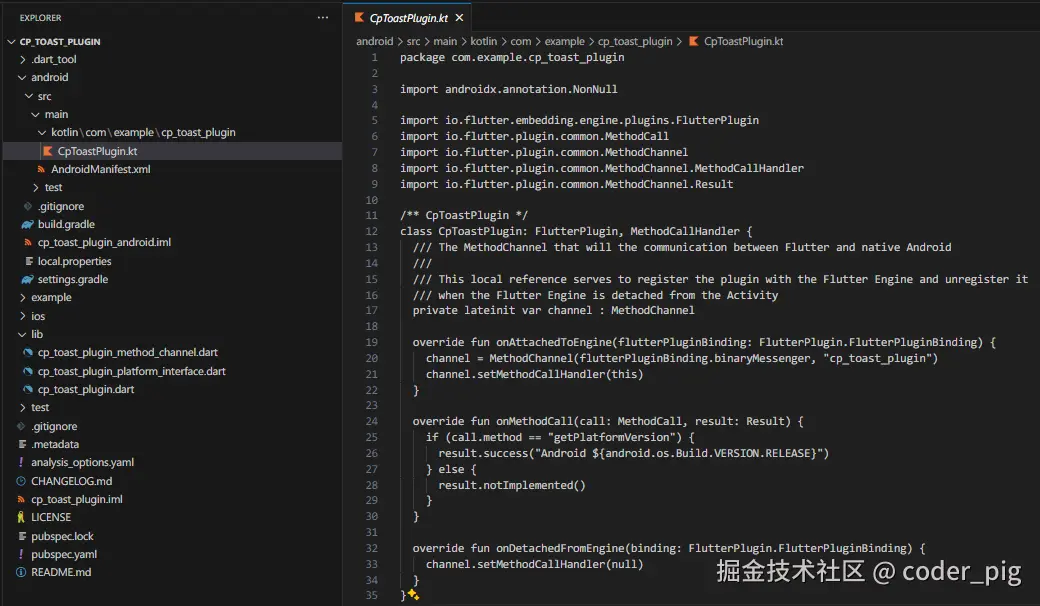Image resolution: width=1040 pixels, height=606 pixels.
Task: Click the Kotlin file icon in the breadcrumb
Action: pos(694,41)
